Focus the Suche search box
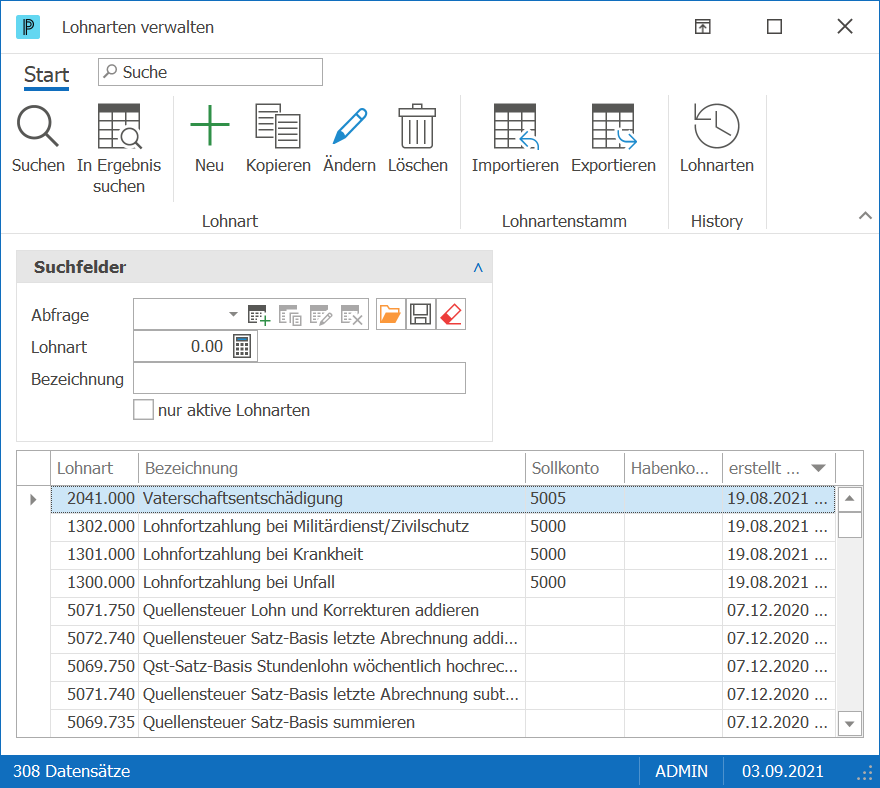880x788 pixels. (210, 72)
